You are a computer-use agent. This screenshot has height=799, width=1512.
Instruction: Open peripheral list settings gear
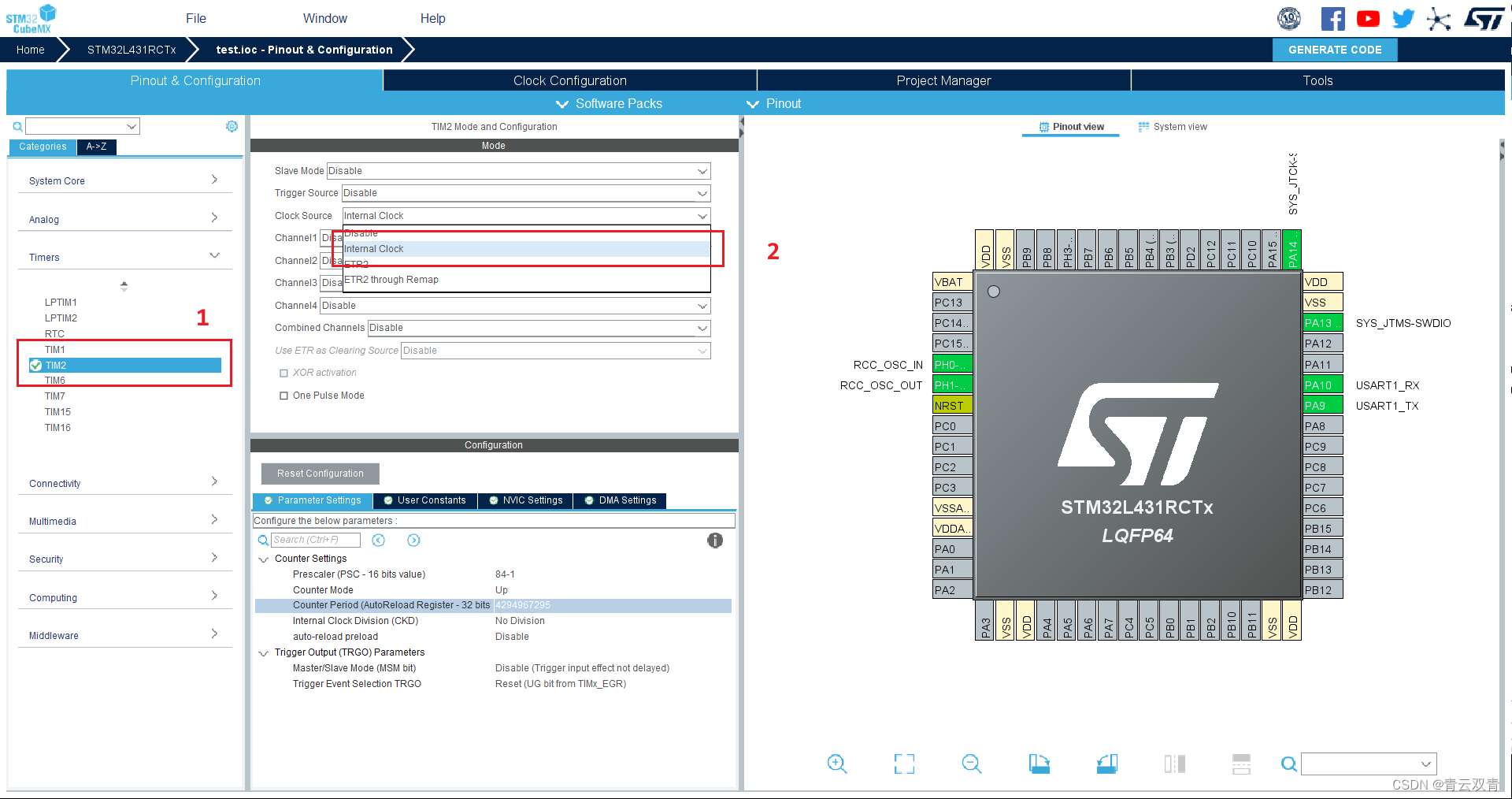(x=232, y=126)
